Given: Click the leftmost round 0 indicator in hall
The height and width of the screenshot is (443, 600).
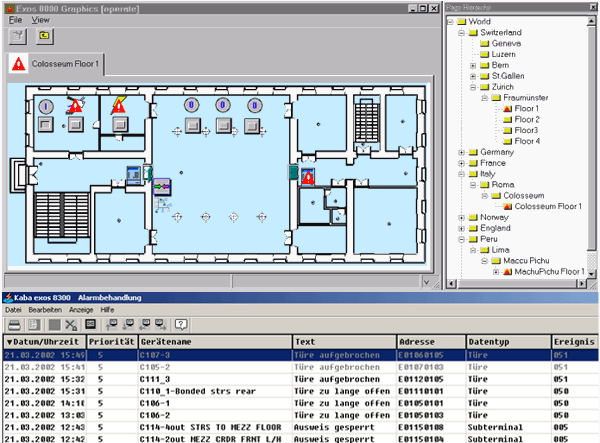Looking at the screenshot, I should coord(192,105).
